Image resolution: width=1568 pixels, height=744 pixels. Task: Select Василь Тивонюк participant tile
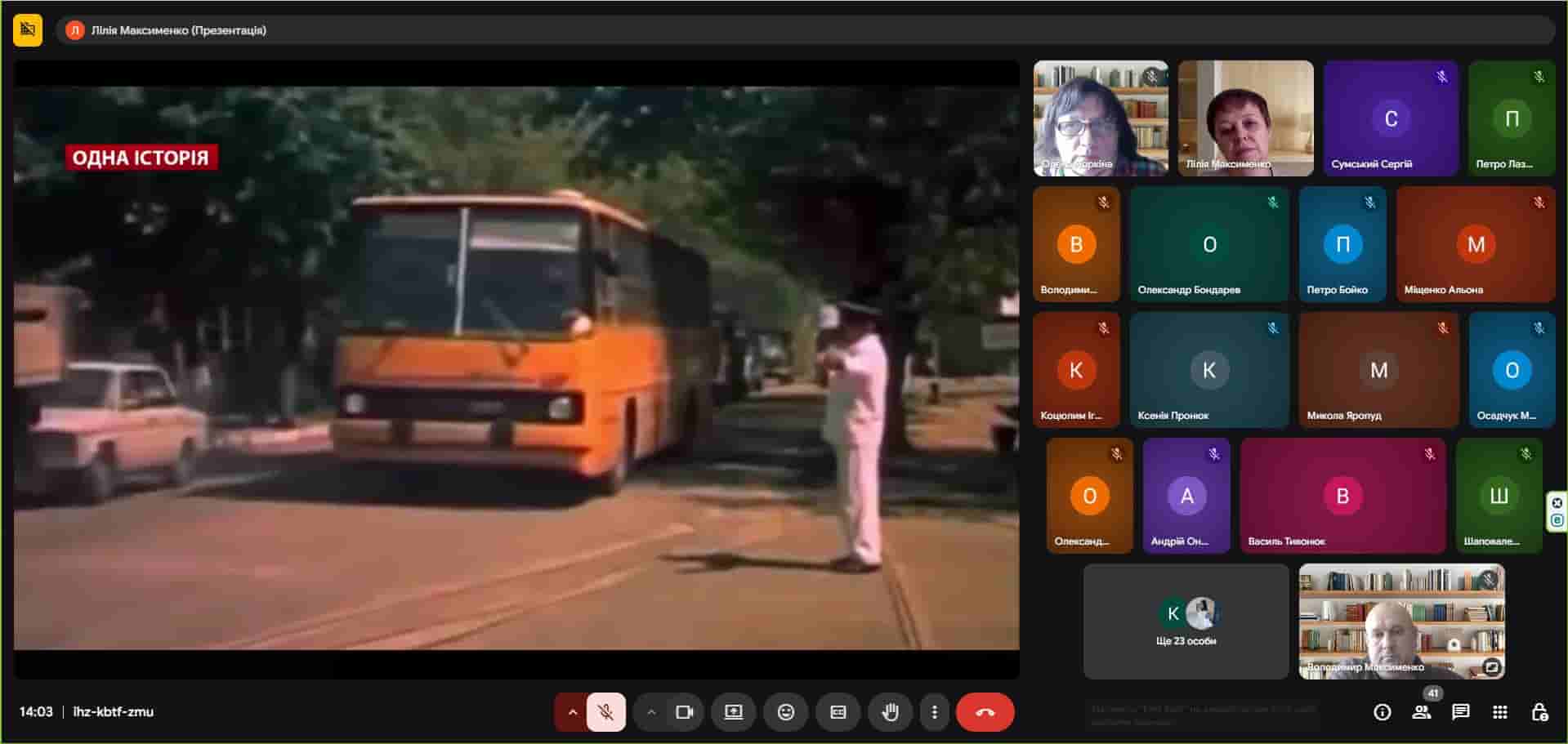click(1342, 496)
